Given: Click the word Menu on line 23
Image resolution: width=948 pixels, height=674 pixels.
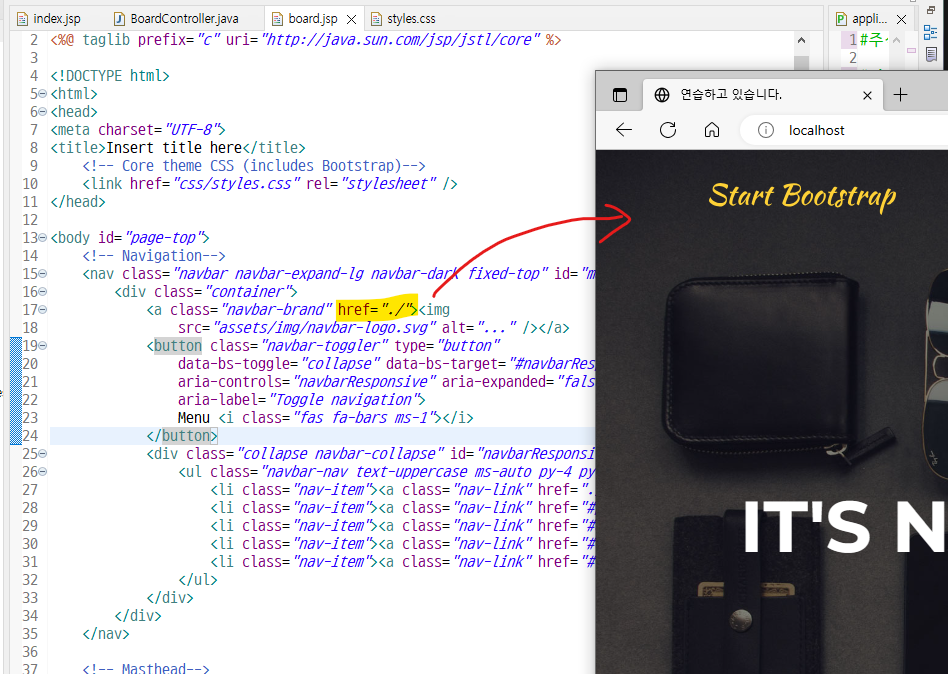Looking at the screenshot, I should click(193, 418).
